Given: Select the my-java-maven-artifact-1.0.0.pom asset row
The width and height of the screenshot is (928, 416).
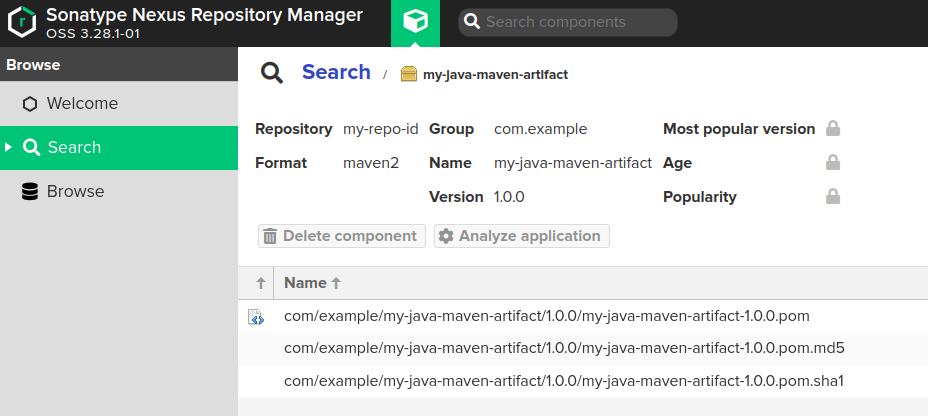Looking at the screenshot, I should [x=583, y=316].
